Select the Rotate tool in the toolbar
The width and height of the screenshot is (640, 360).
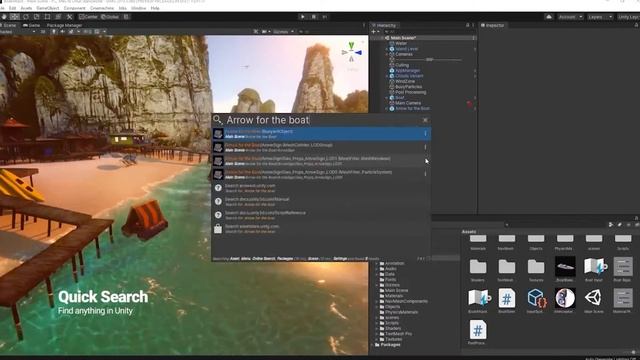coord(26,17)
